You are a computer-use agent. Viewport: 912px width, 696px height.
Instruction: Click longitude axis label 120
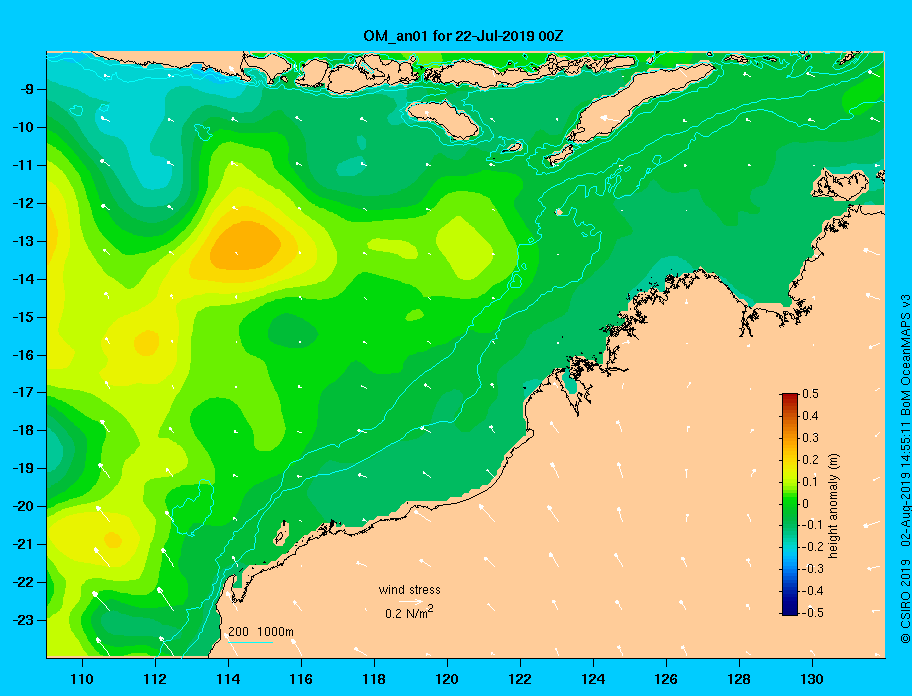(447, 679)
